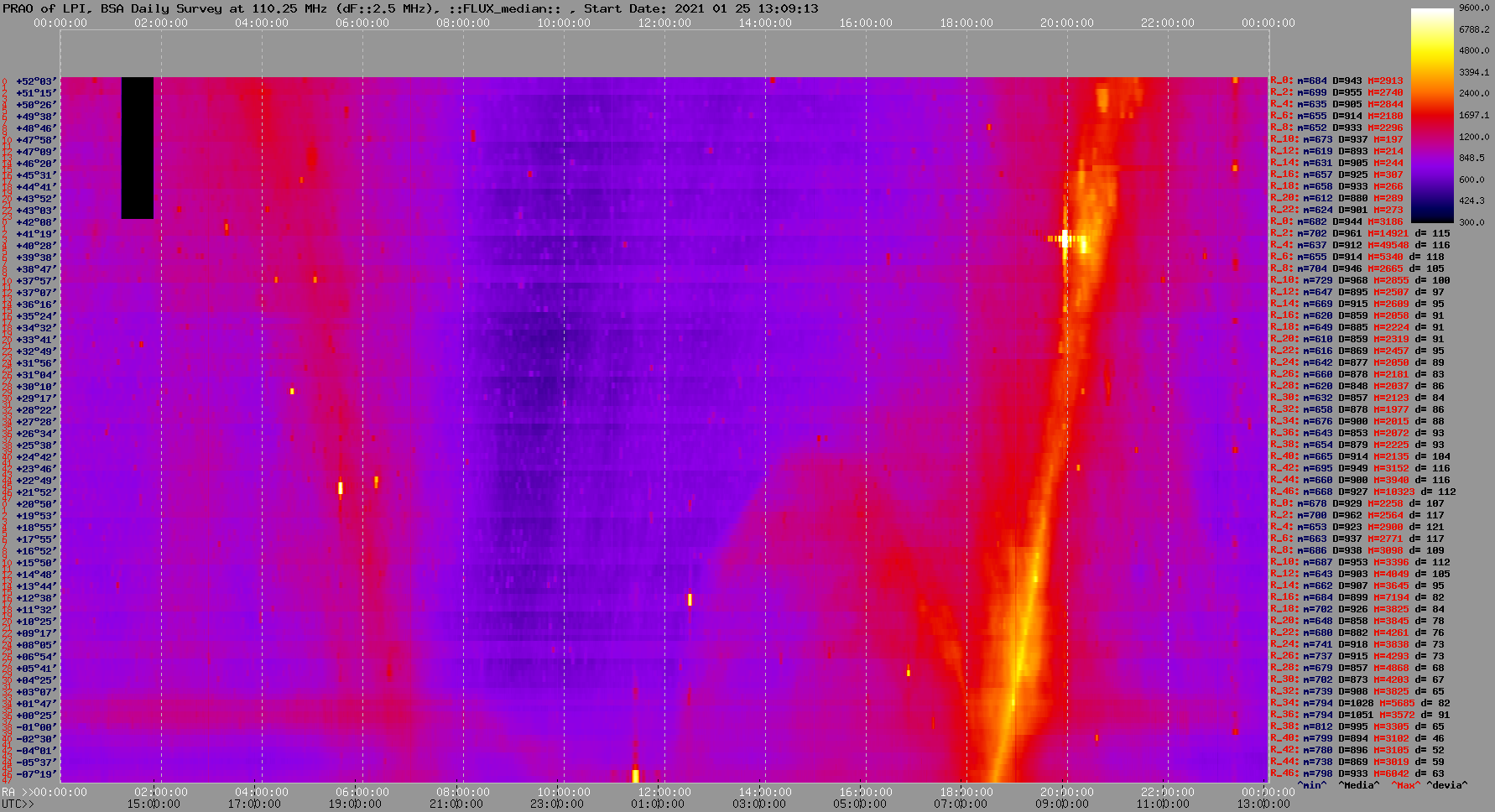The width and height of the screenshot is (1495, 812).
Task: Click UTC label '15:00:00' at the bottom
Action: 154,804
